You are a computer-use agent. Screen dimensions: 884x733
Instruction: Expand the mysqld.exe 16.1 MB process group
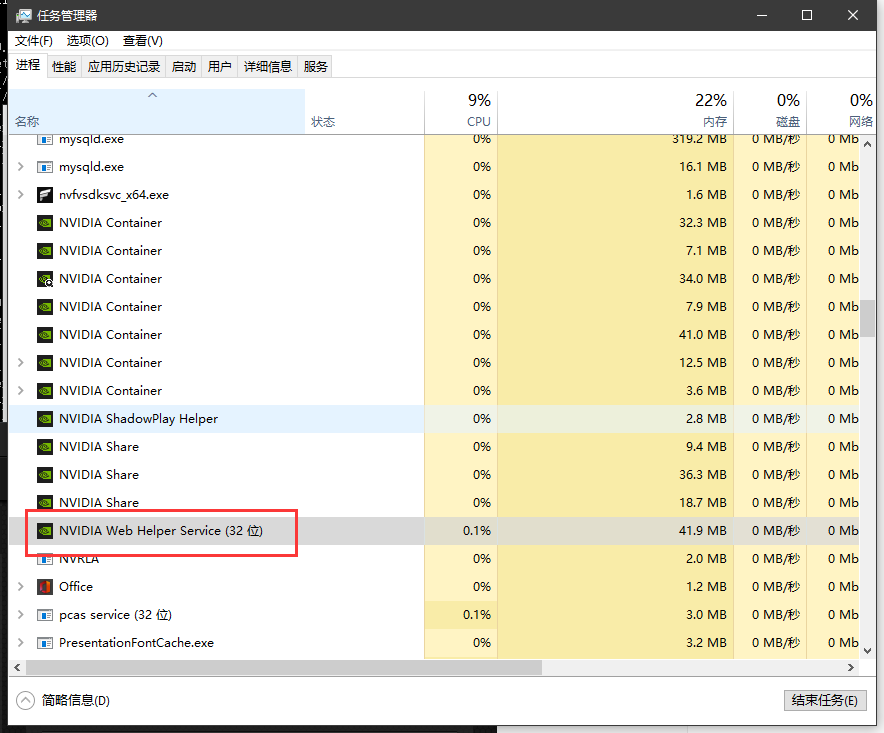coord(21,167)
